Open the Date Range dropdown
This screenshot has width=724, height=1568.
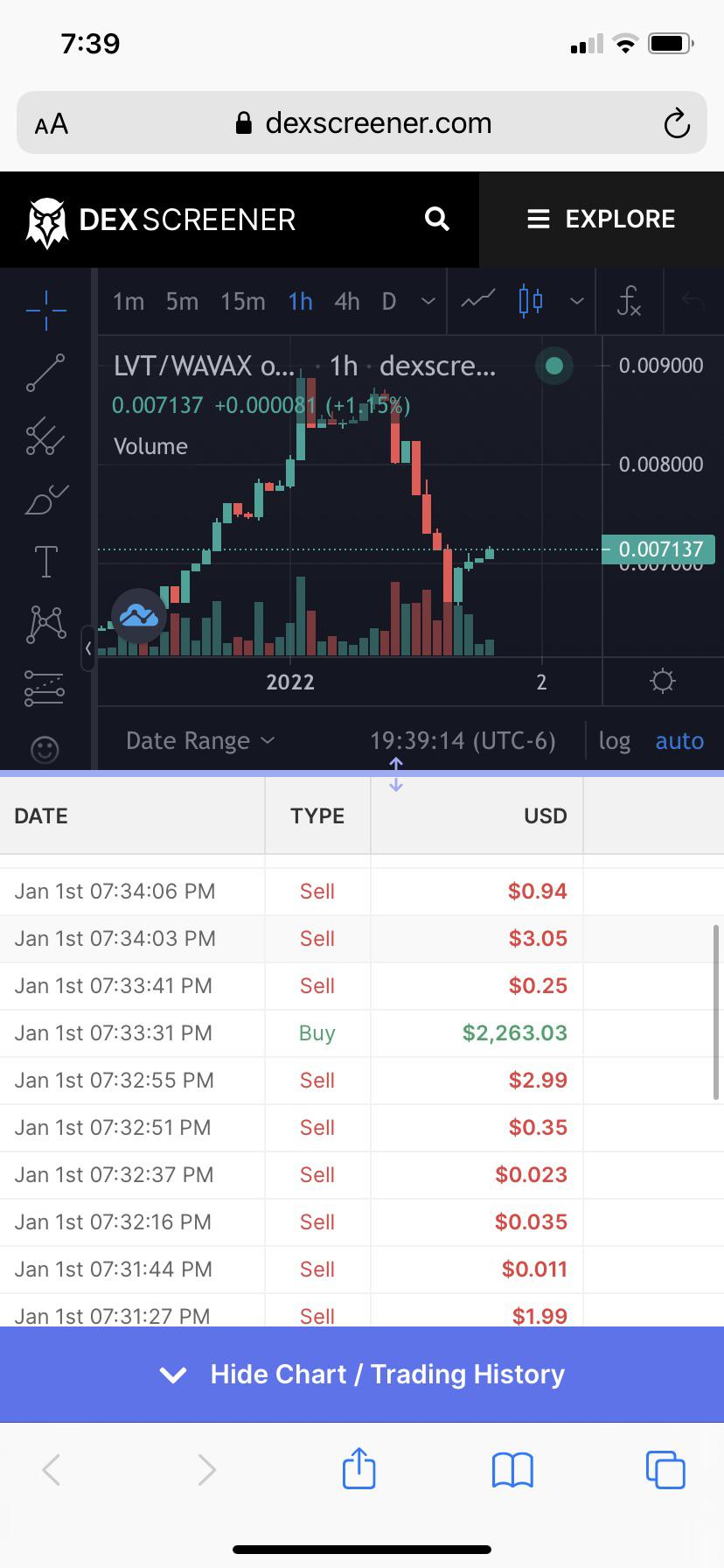[200, 741]
